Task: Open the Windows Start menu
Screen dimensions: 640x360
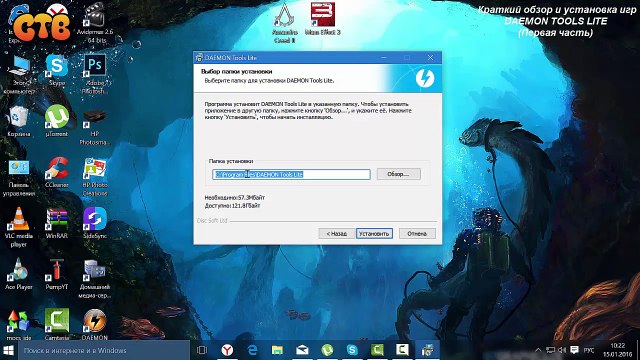Action: click(x=9, y=350)
